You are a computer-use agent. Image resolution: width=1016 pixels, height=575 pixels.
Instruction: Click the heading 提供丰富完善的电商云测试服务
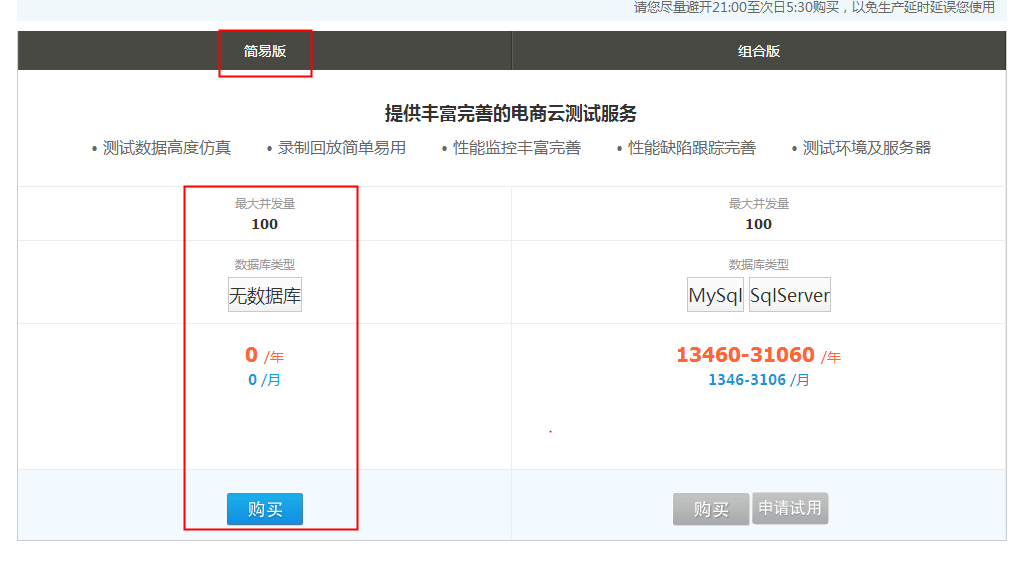[x=511, y=113]
